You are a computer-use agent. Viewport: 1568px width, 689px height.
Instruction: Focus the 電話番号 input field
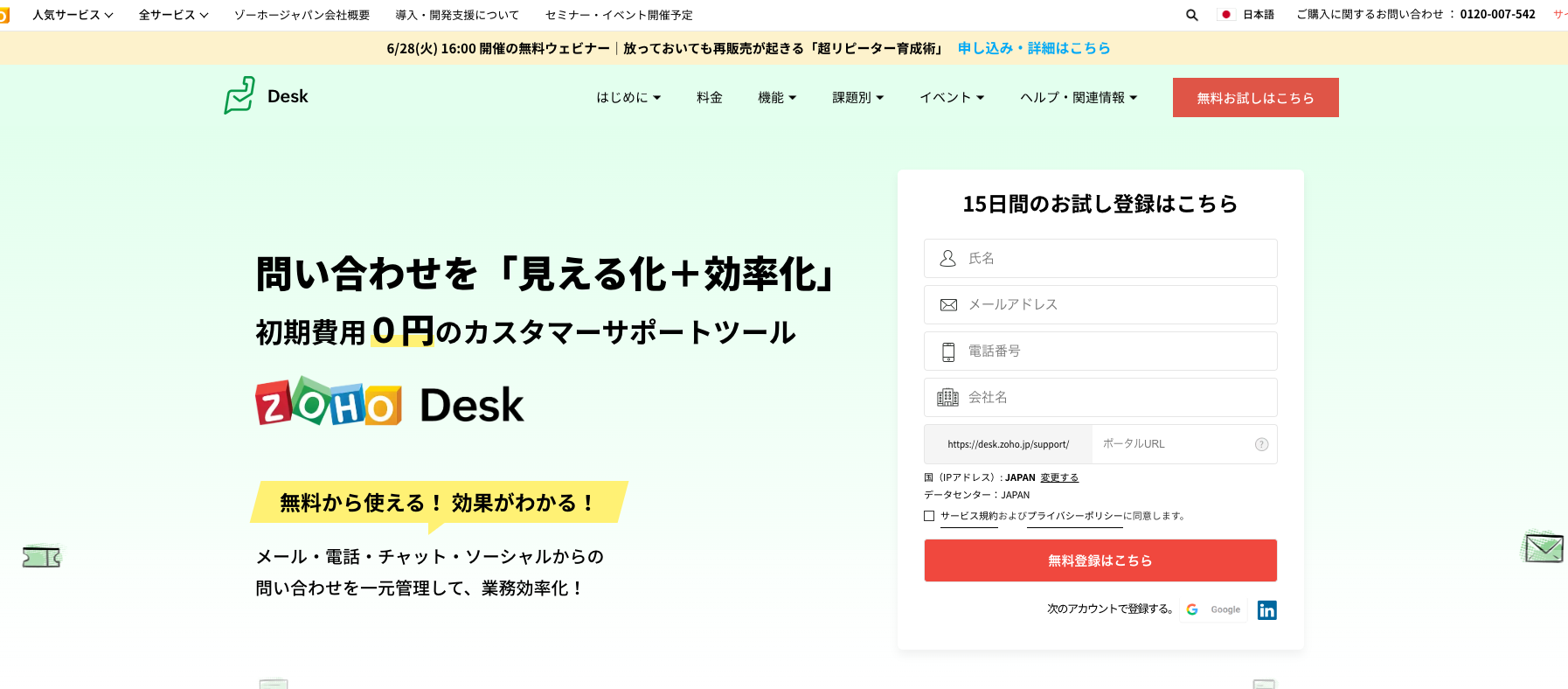pos(1100,351)
